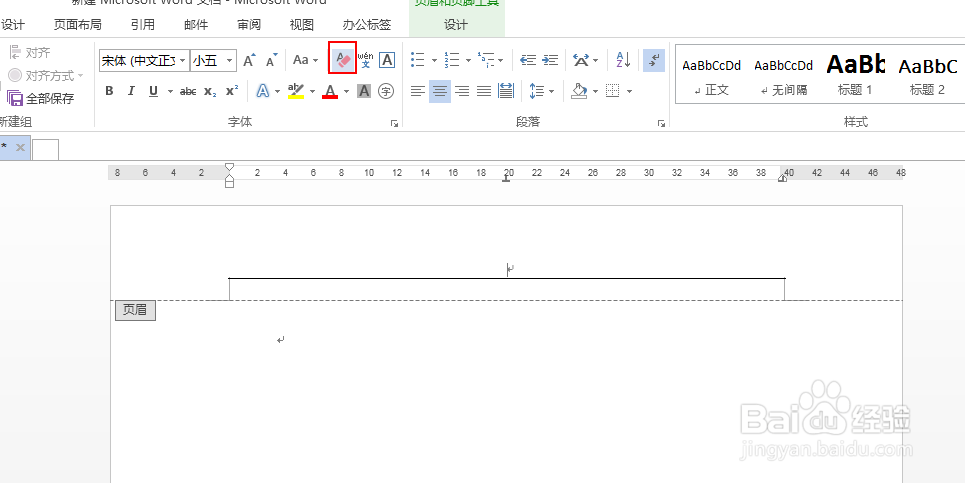Apply the 标题 2 style
Screen dimensions: 965x483
(x=927, y=74)
